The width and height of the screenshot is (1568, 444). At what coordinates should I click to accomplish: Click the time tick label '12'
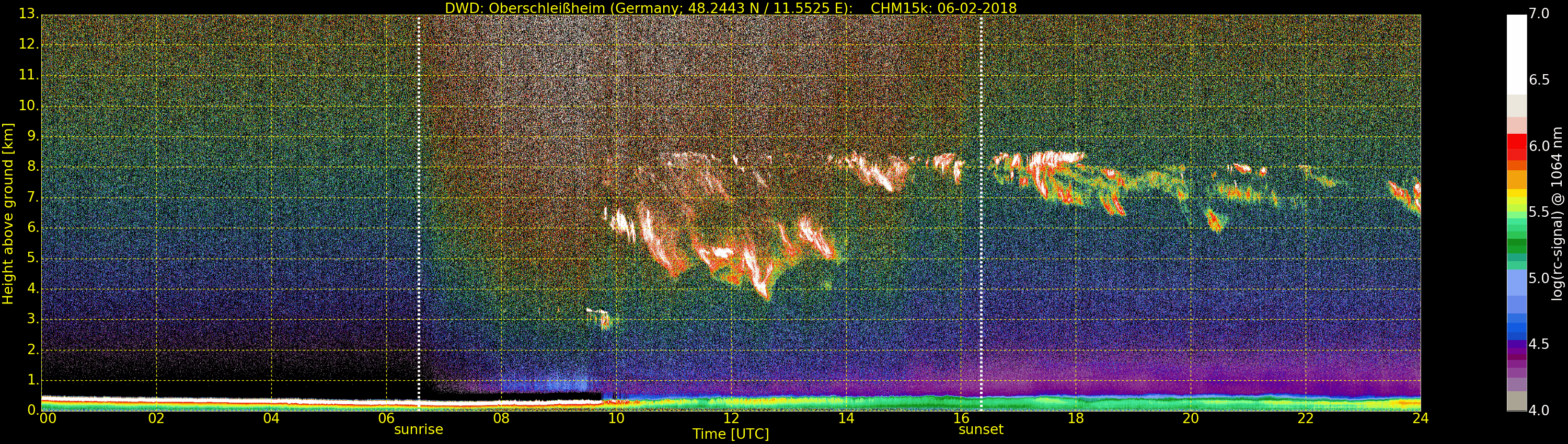(731, 418)
